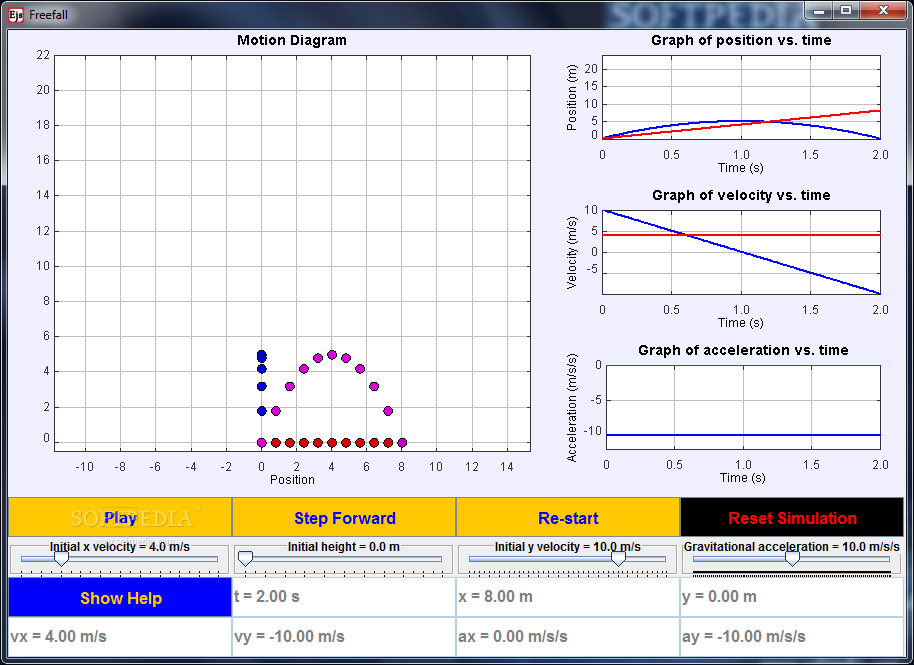
Task: Click 'Graph of acceleration vs. time' title
Action: pos(743,350)
